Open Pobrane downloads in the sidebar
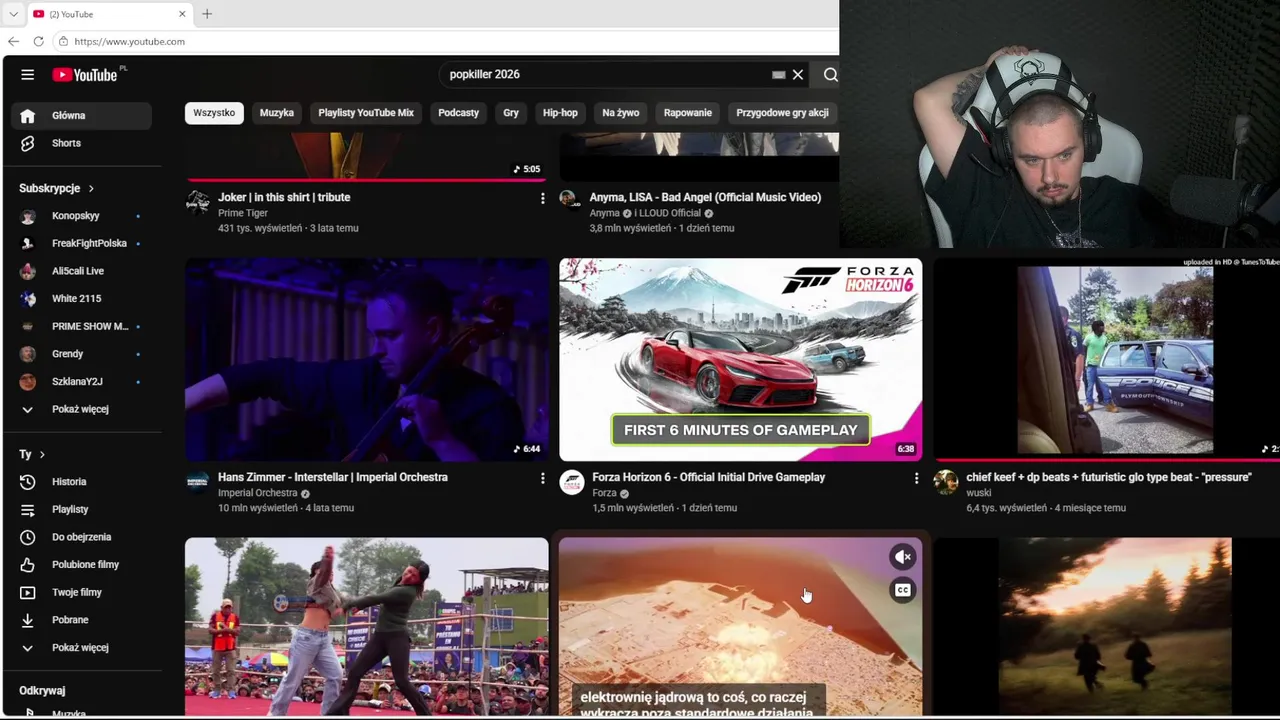Screen dimensions: 1280x720 pyautogui.click(x=82, y=620)
